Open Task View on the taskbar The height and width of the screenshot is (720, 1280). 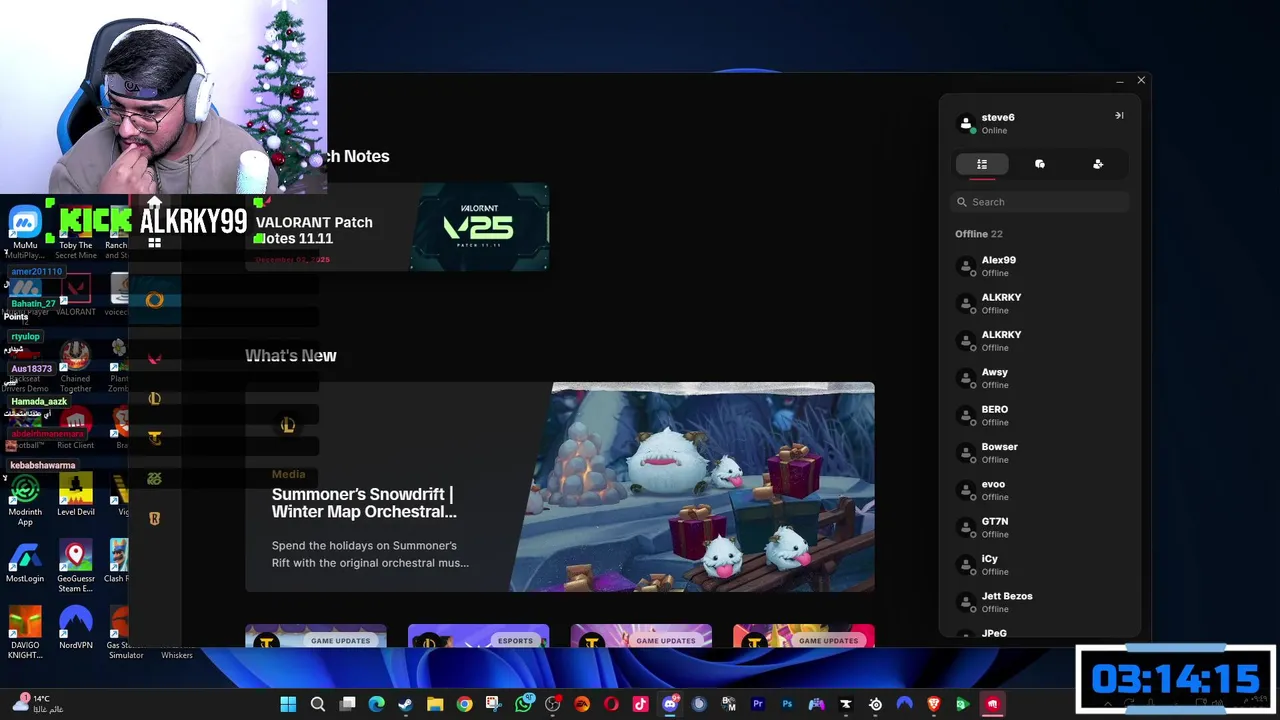pyautogui.click(x=347, y=704)
